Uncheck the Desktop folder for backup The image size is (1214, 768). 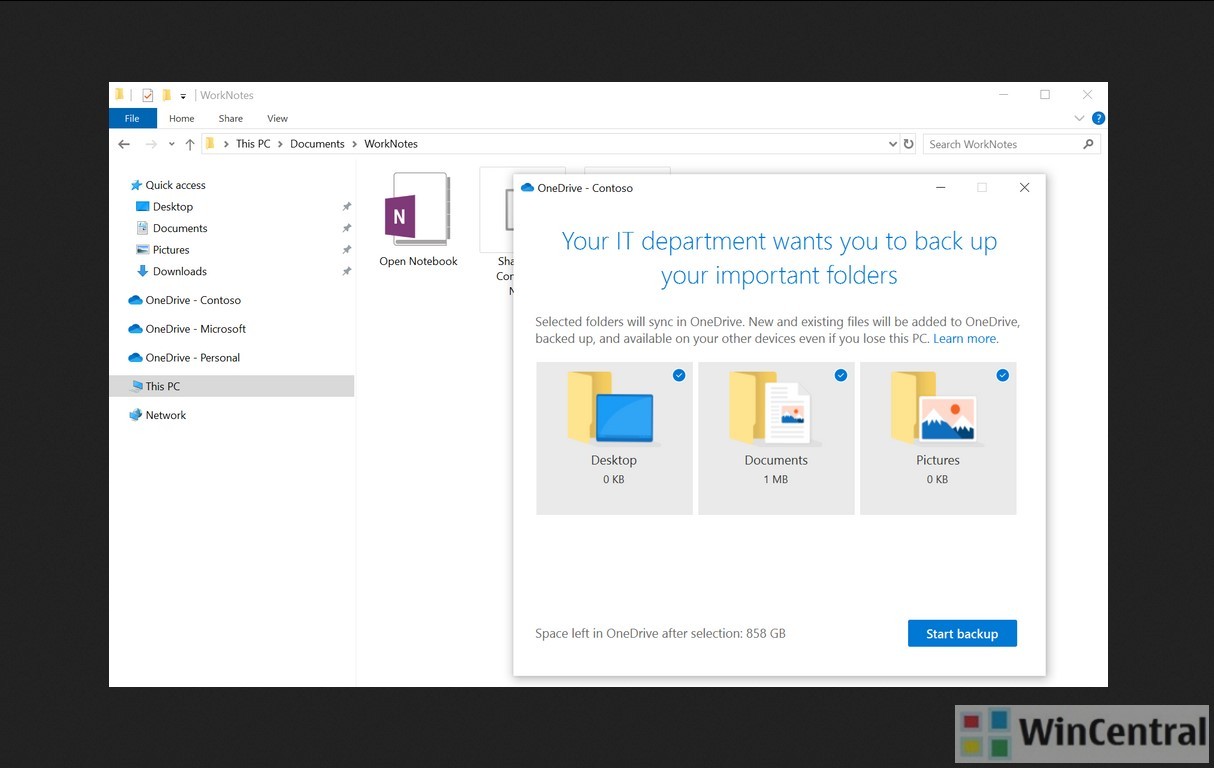click(x=679, y=375)
